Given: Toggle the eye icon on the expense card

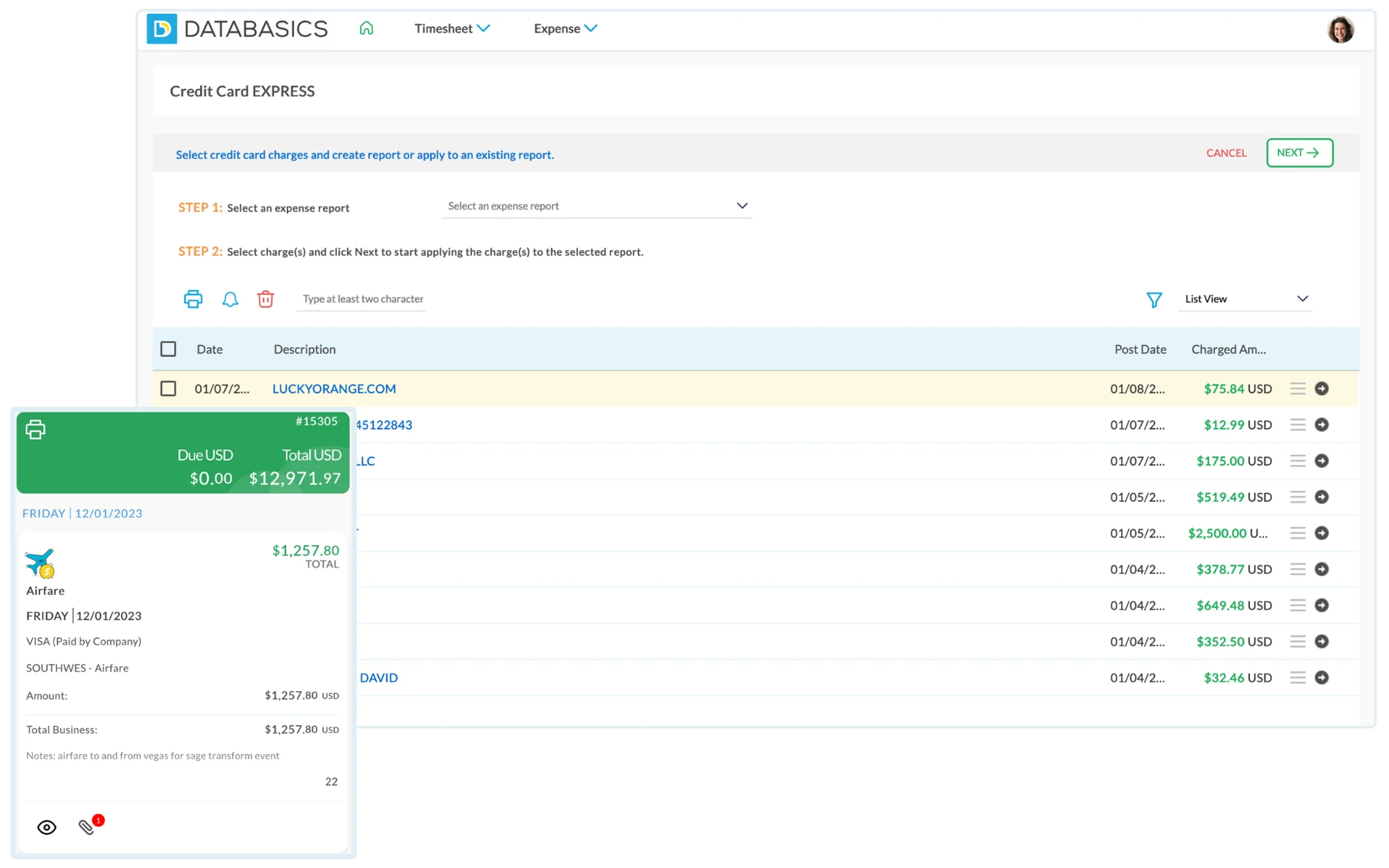Looking at the screenshot, I should pos(47,827).
